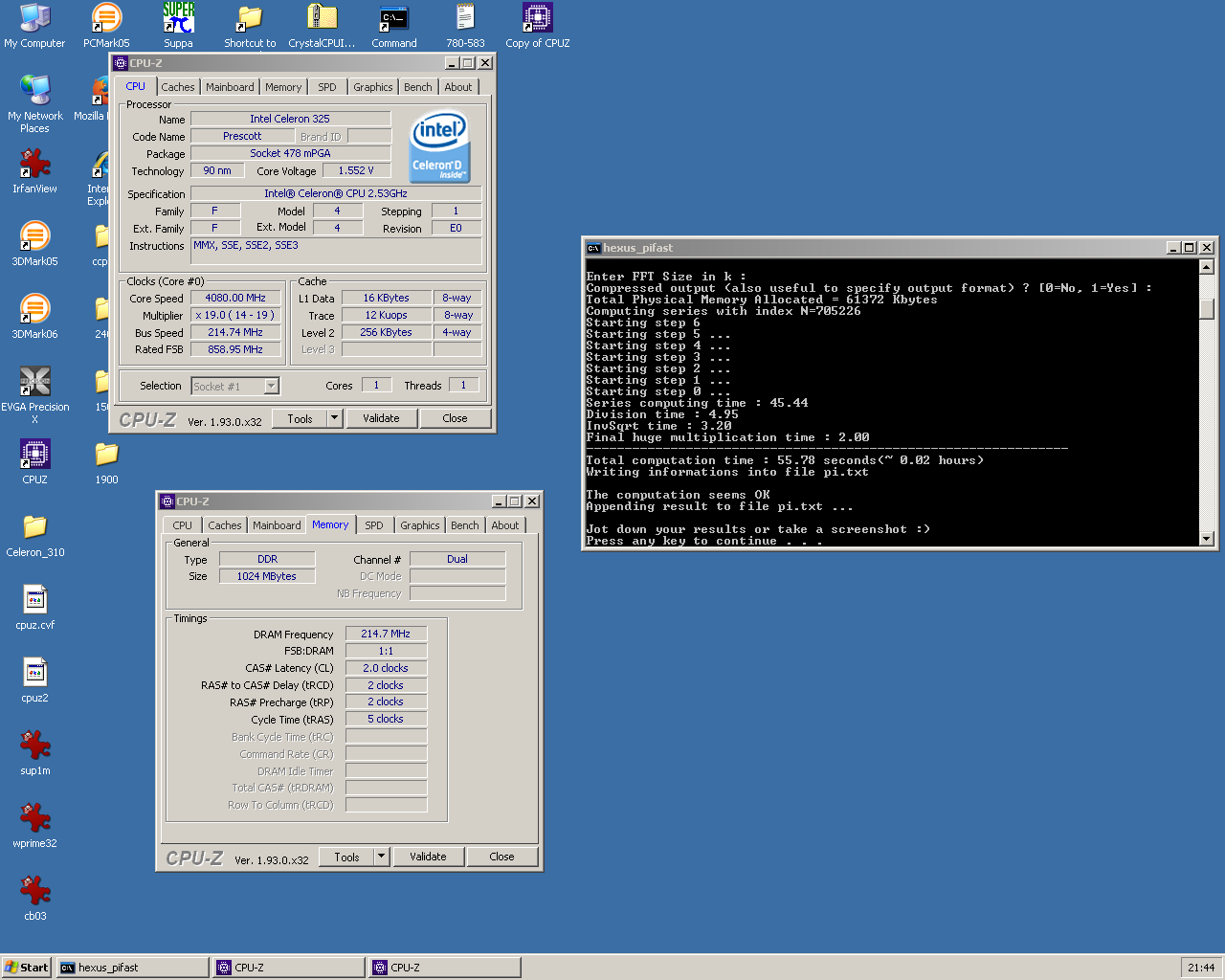This screenshot has width=1225, height=980.
Task: Click the DRAM Frequency value 214.7 MHz
Action: pos(386,634)
